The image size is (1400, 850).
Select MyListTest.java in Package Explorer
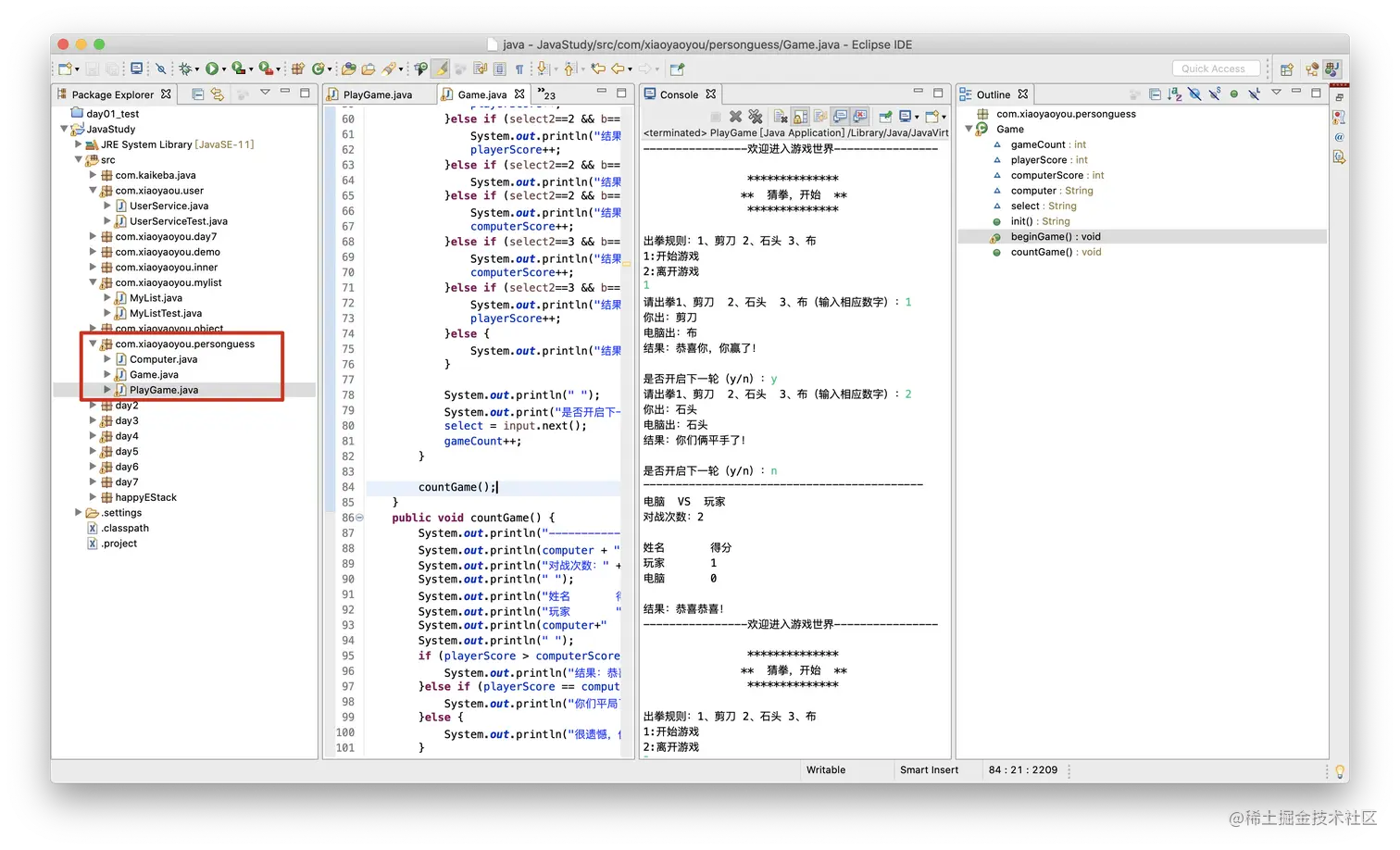click(x=166, y=313)
